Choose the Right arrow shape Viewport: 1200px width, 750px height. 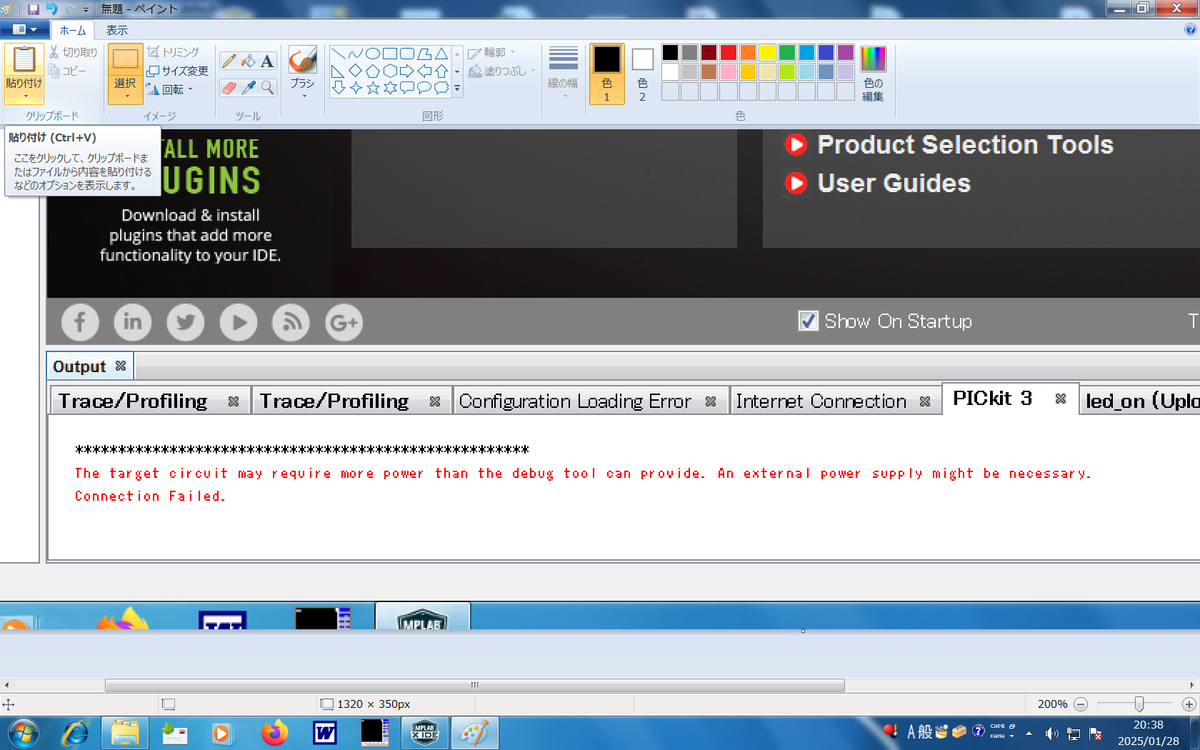pos(406,71)
